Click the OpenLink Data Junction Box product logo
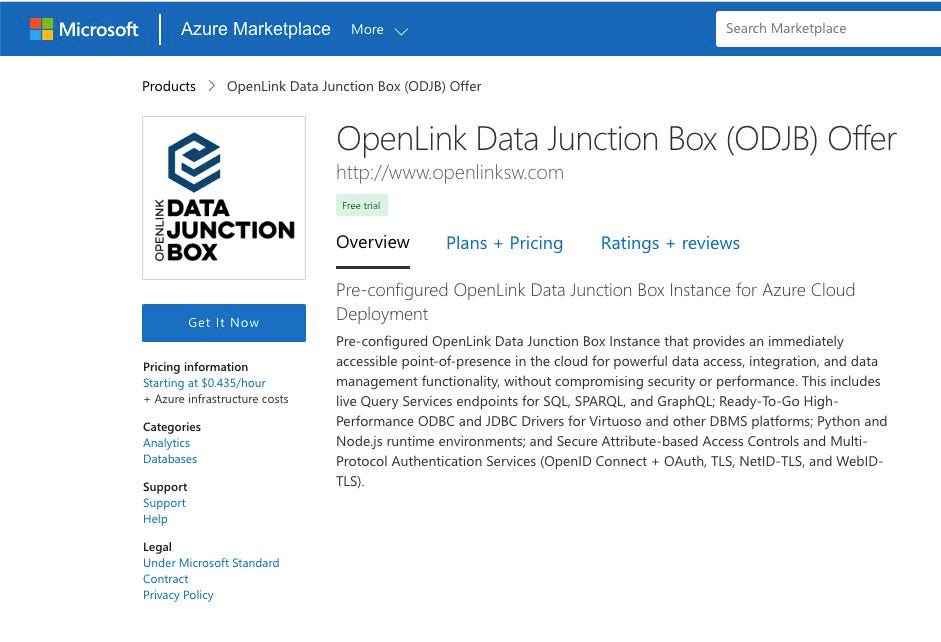 click(x=223, y=196)
